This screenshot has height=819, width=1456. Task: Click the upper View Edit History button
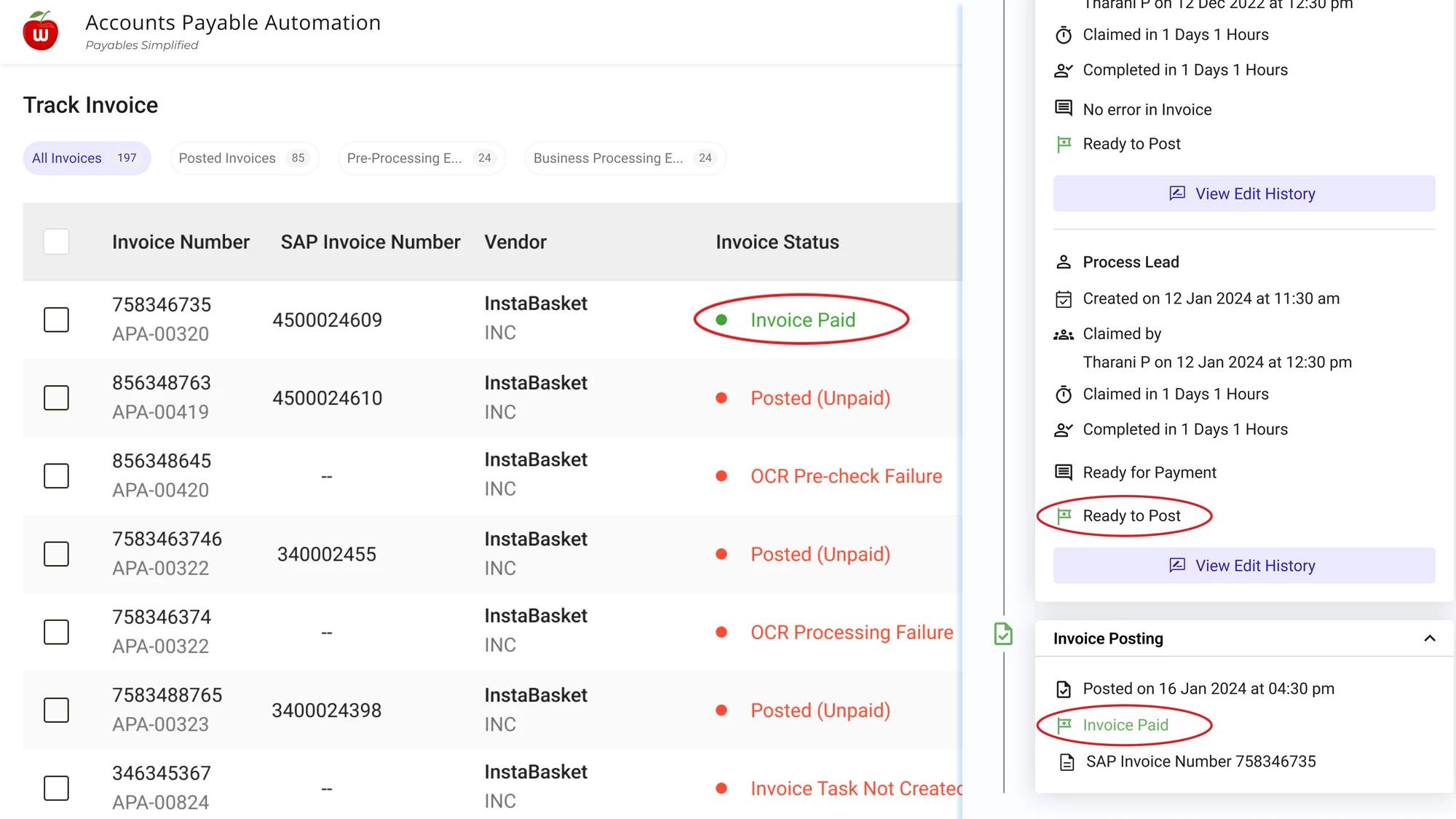(1243, 194)
